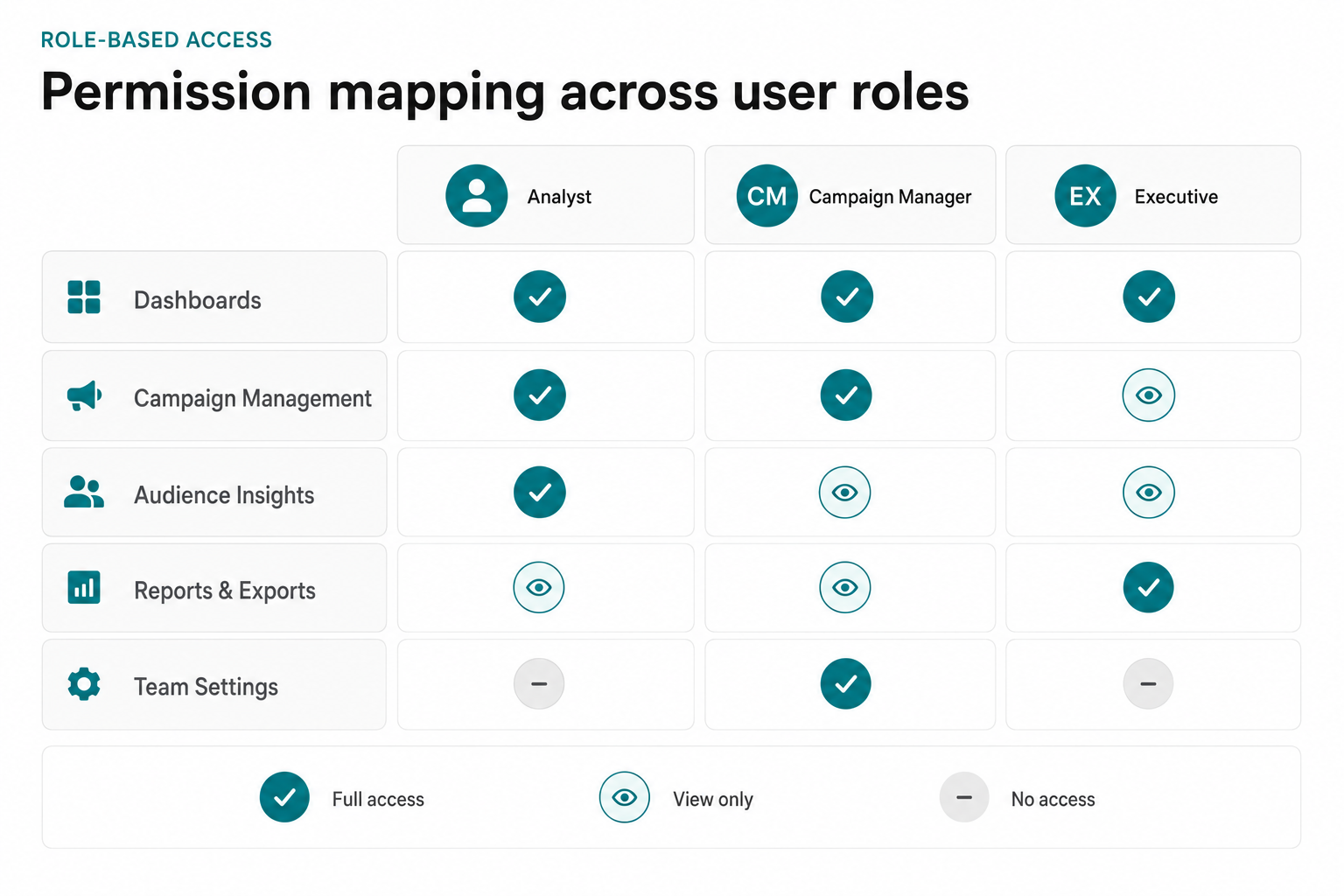The height and width of the screenshot is (896, 1344).
Task: Click the Campaign Management megaphone icon
Action: [84, 396]
